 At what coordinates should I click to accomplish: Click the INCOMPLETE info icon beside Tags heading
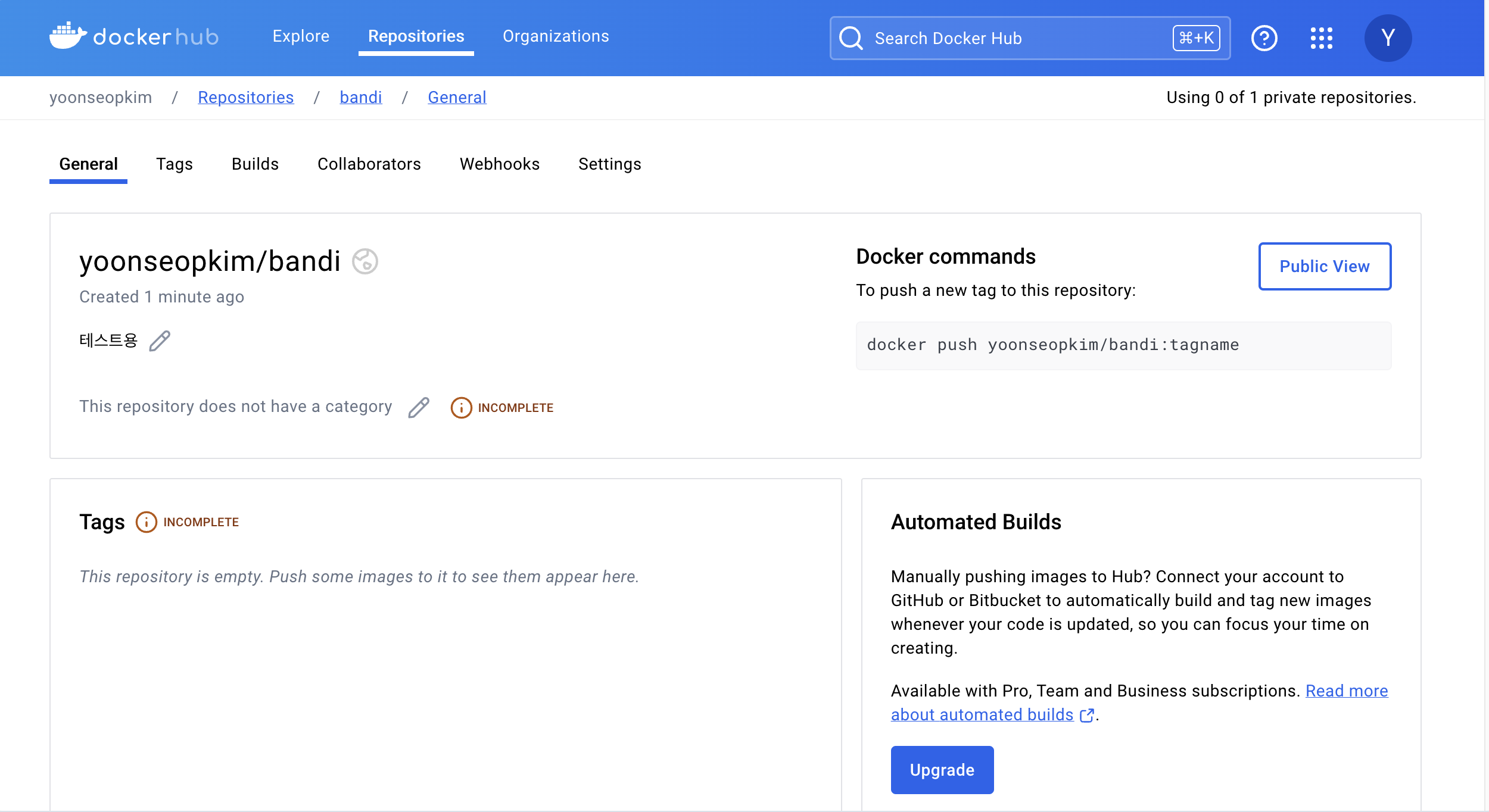pos(146,522)
